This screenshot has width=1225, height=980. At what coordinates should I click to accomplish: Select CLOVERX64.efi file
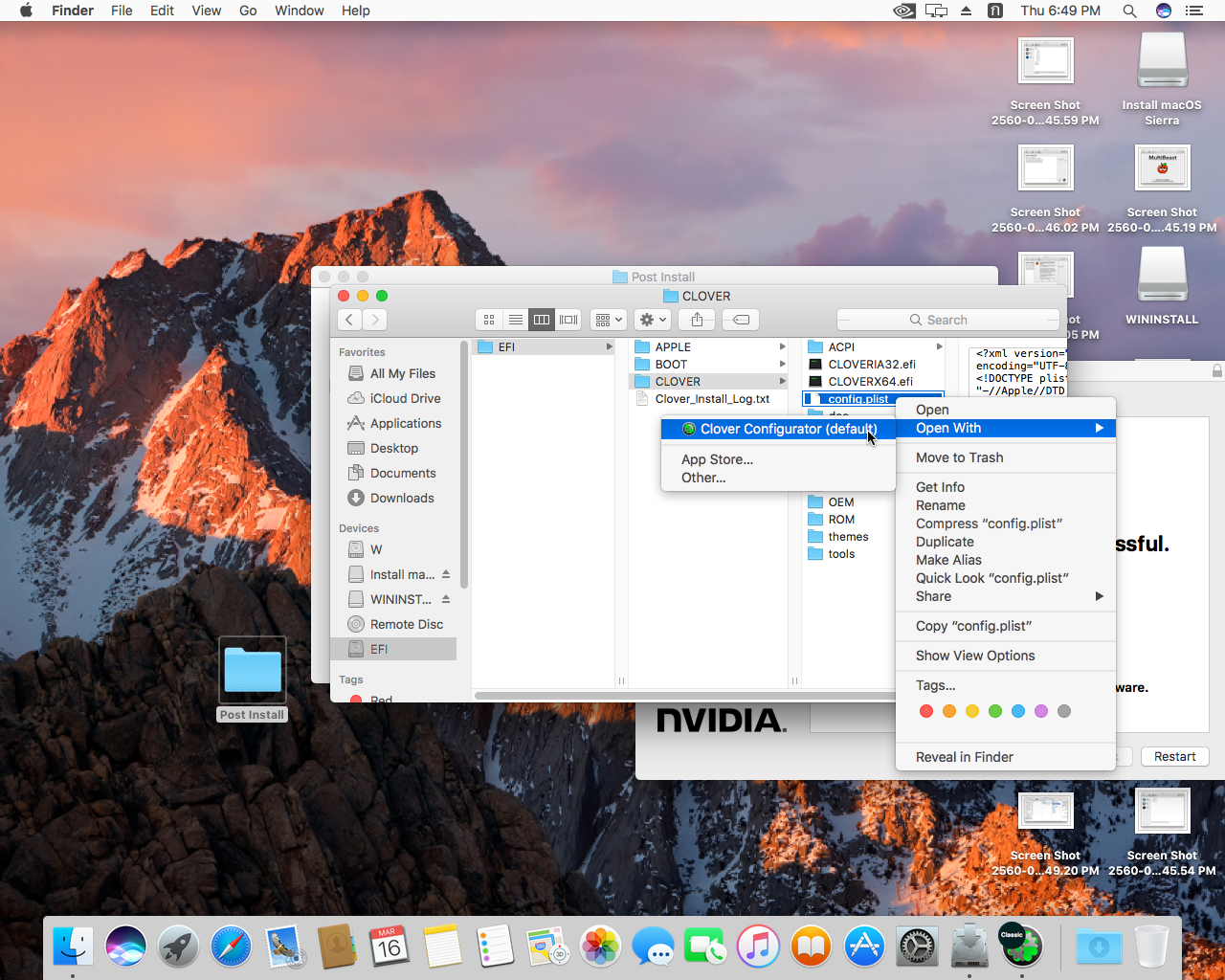click(871, 381)
